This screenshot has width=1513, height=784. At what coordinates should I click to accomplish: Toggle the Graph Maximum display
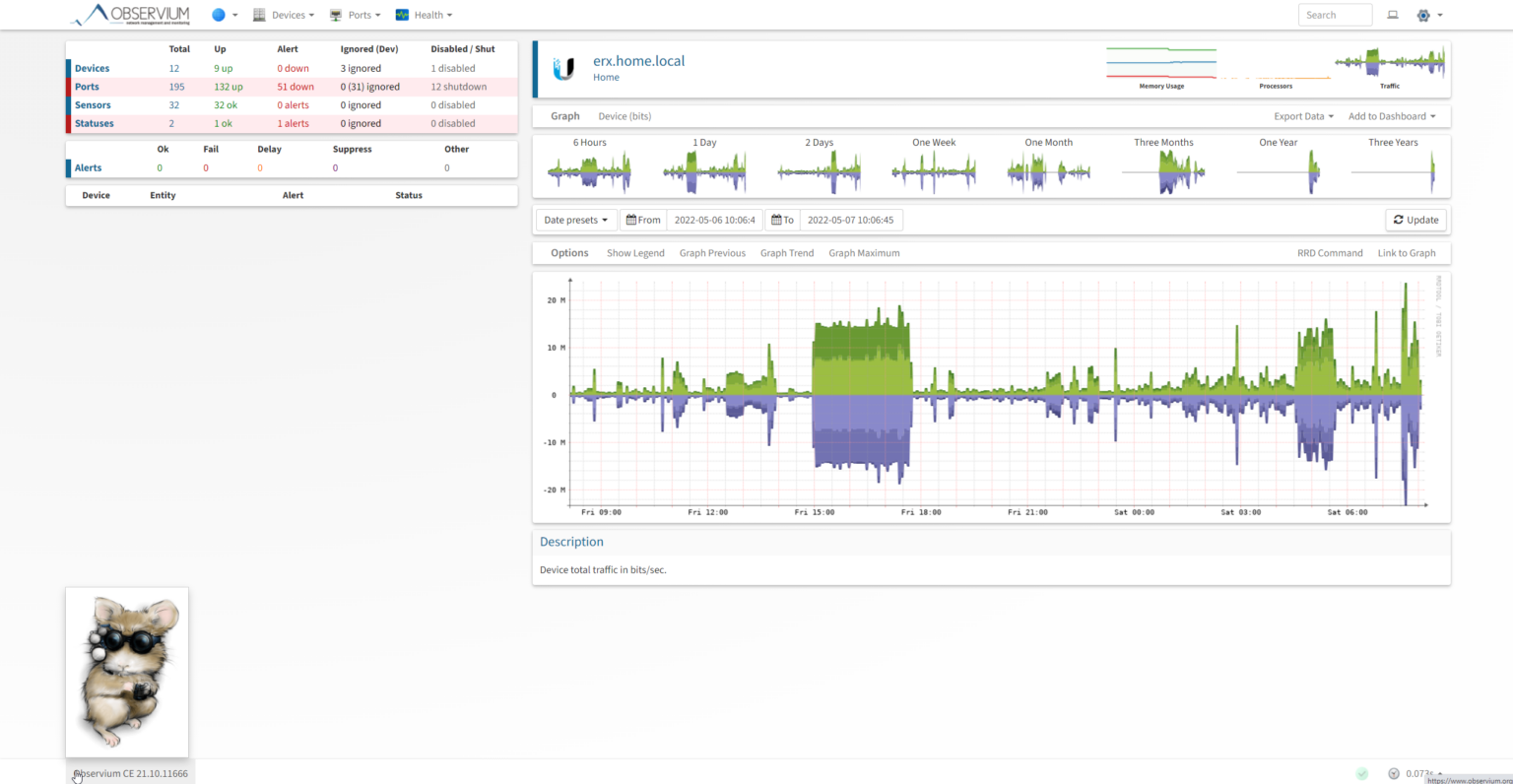coord(864,253)
